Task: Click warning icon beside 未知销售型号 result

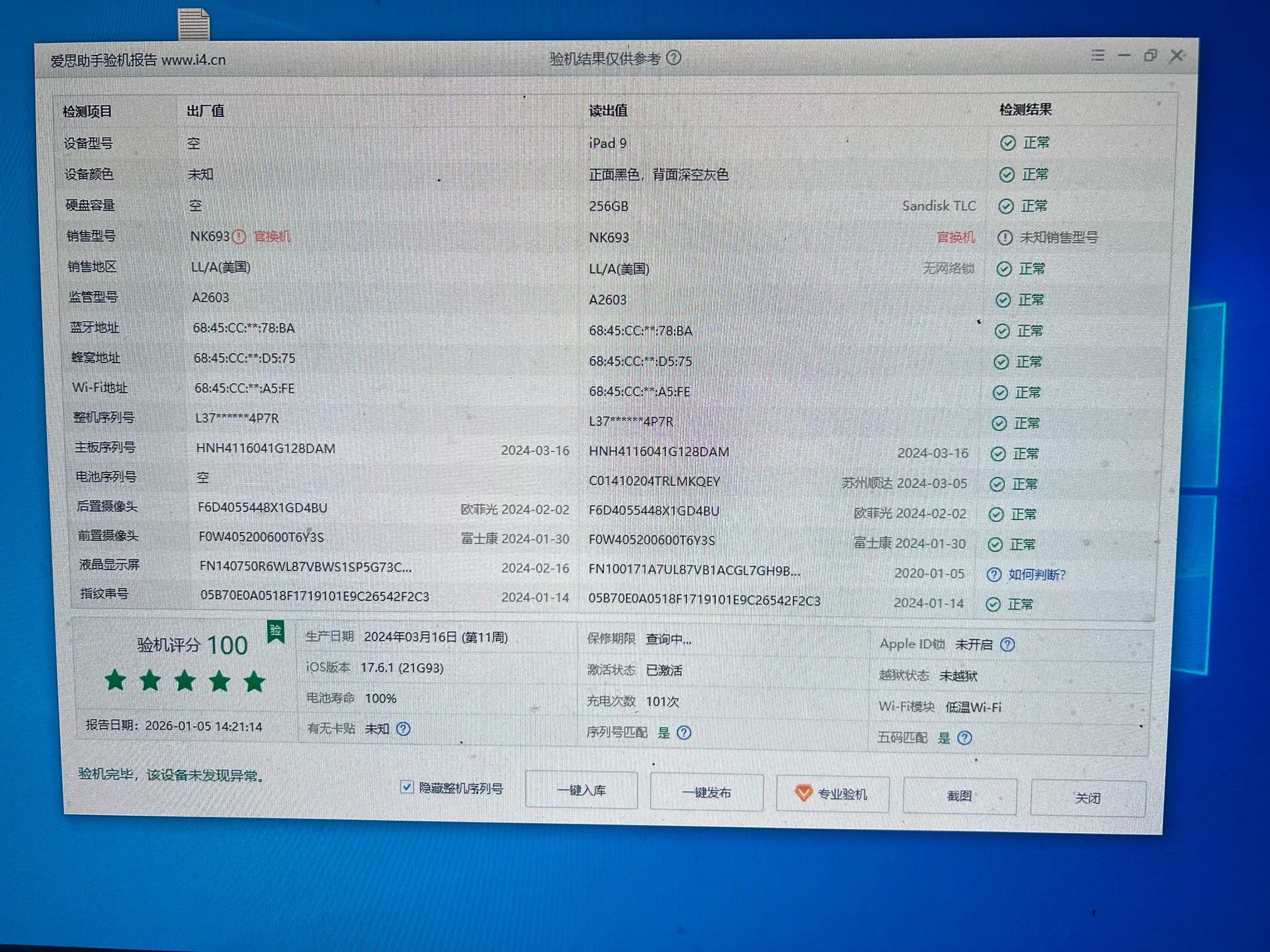Action: pos(1005,237)
